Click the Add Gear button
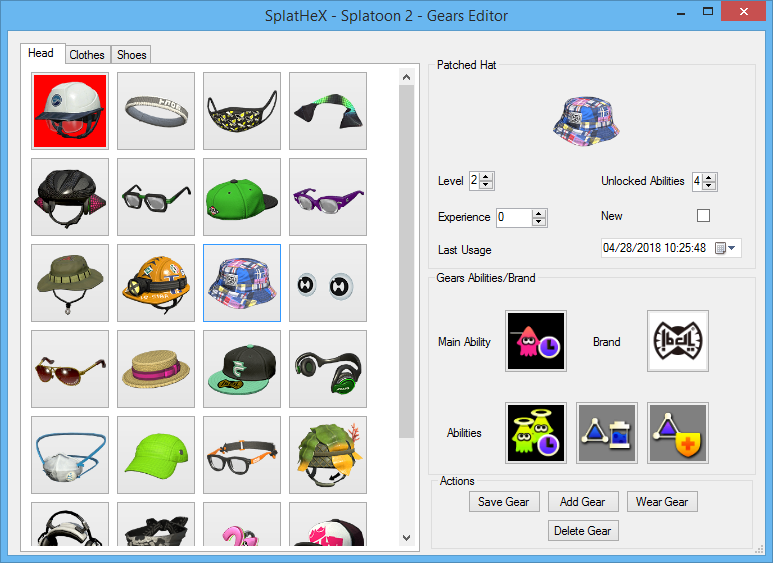Screen dimensions: 773x563 click(x=583, y=502)
